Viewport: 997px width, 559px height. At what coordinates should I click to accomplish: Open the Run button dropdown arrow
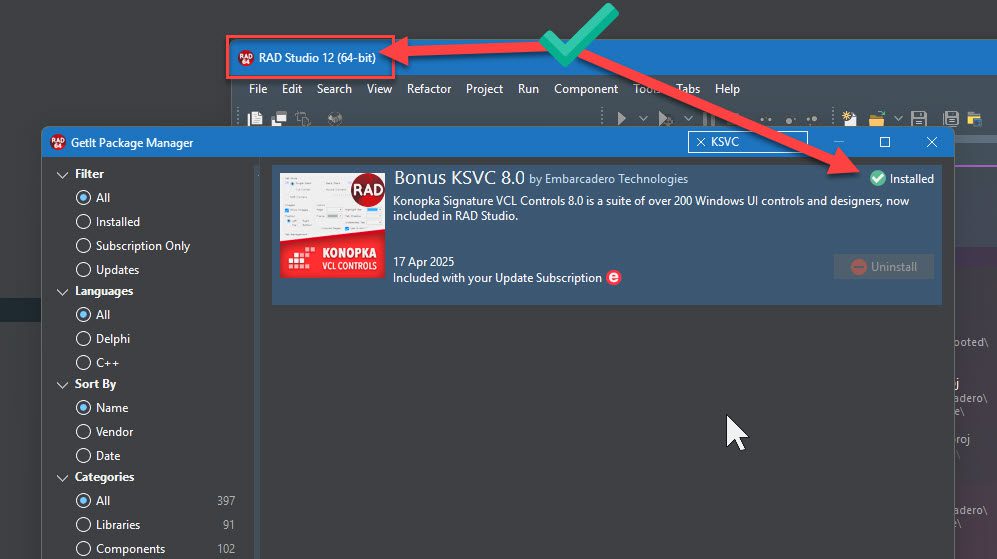643,119
